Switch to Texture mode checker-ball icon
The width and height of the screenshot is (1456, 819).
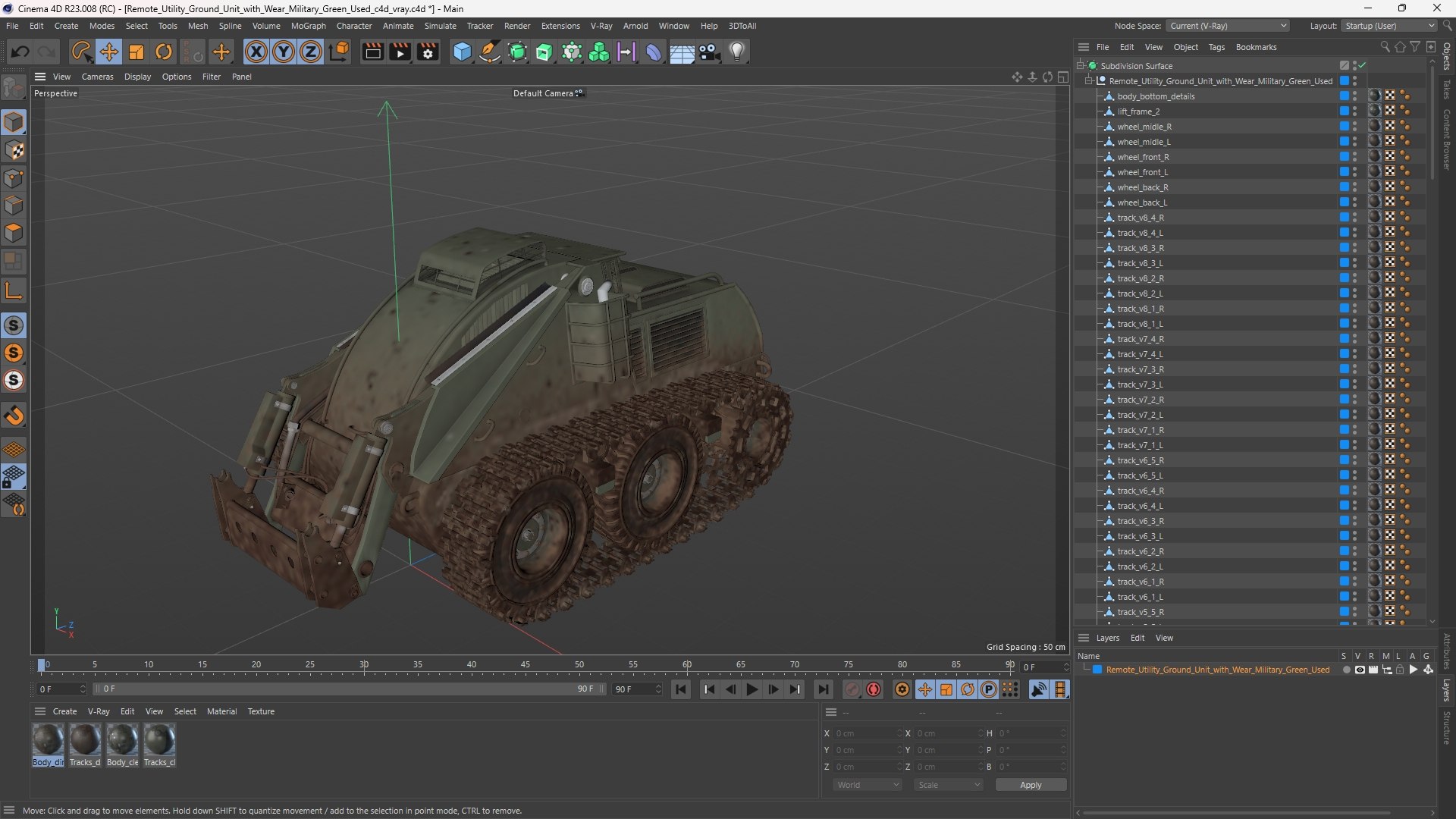click(x=14, y=150)
